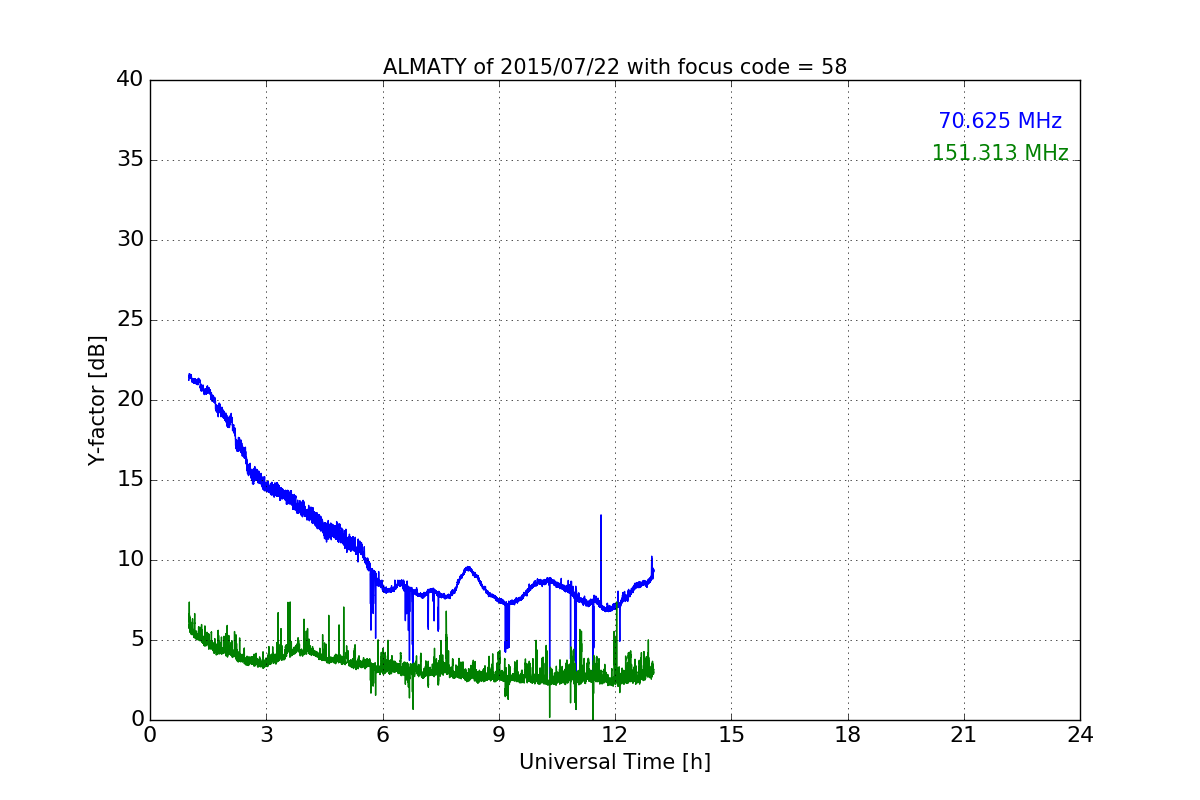The height and width of the screenshot is (800, 1200).
Task: Click the y-axis tick label 35
Action: click(x=130, y=159)
